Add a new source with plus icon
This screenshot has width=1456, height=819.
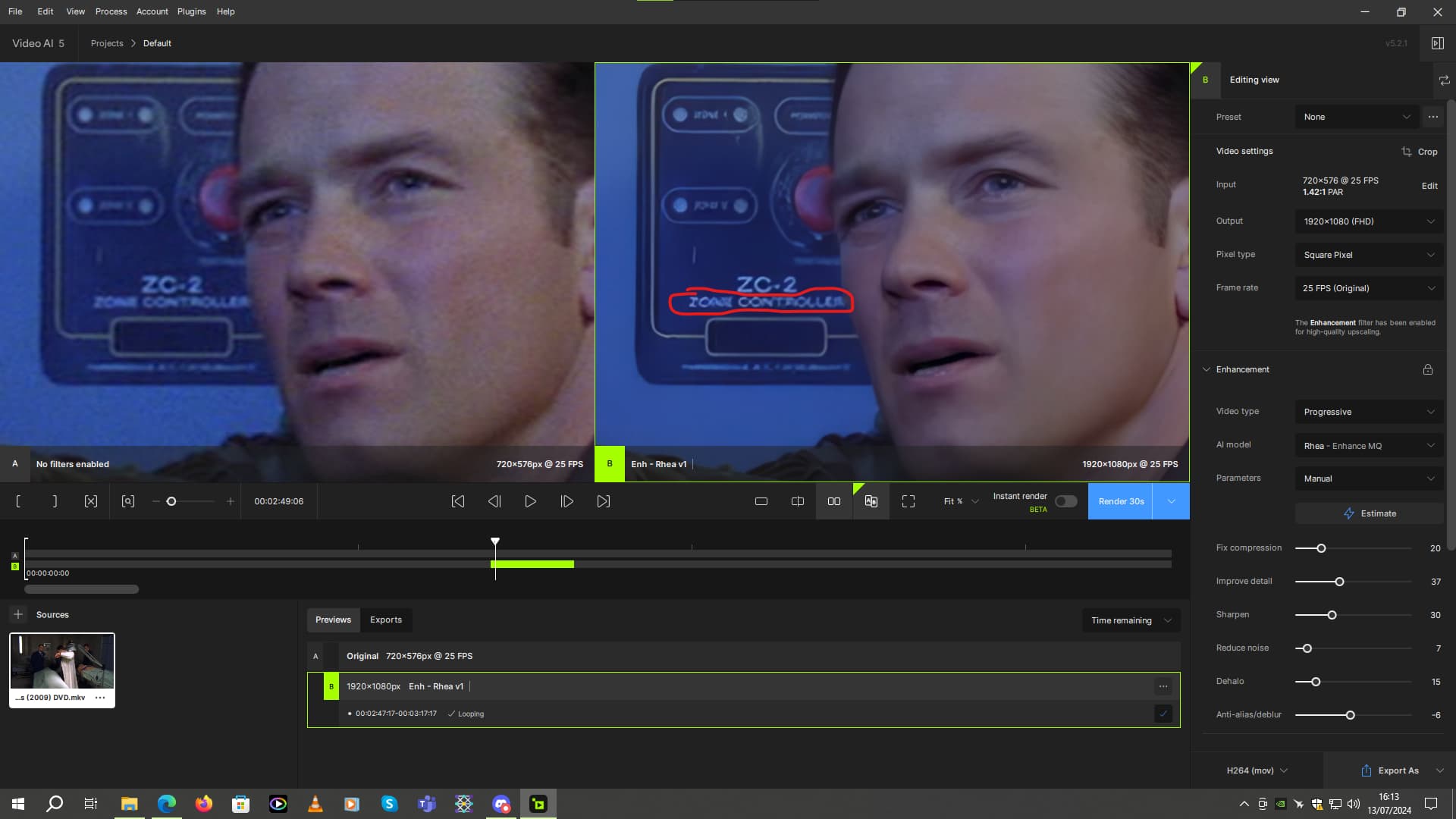coord(18,614)
